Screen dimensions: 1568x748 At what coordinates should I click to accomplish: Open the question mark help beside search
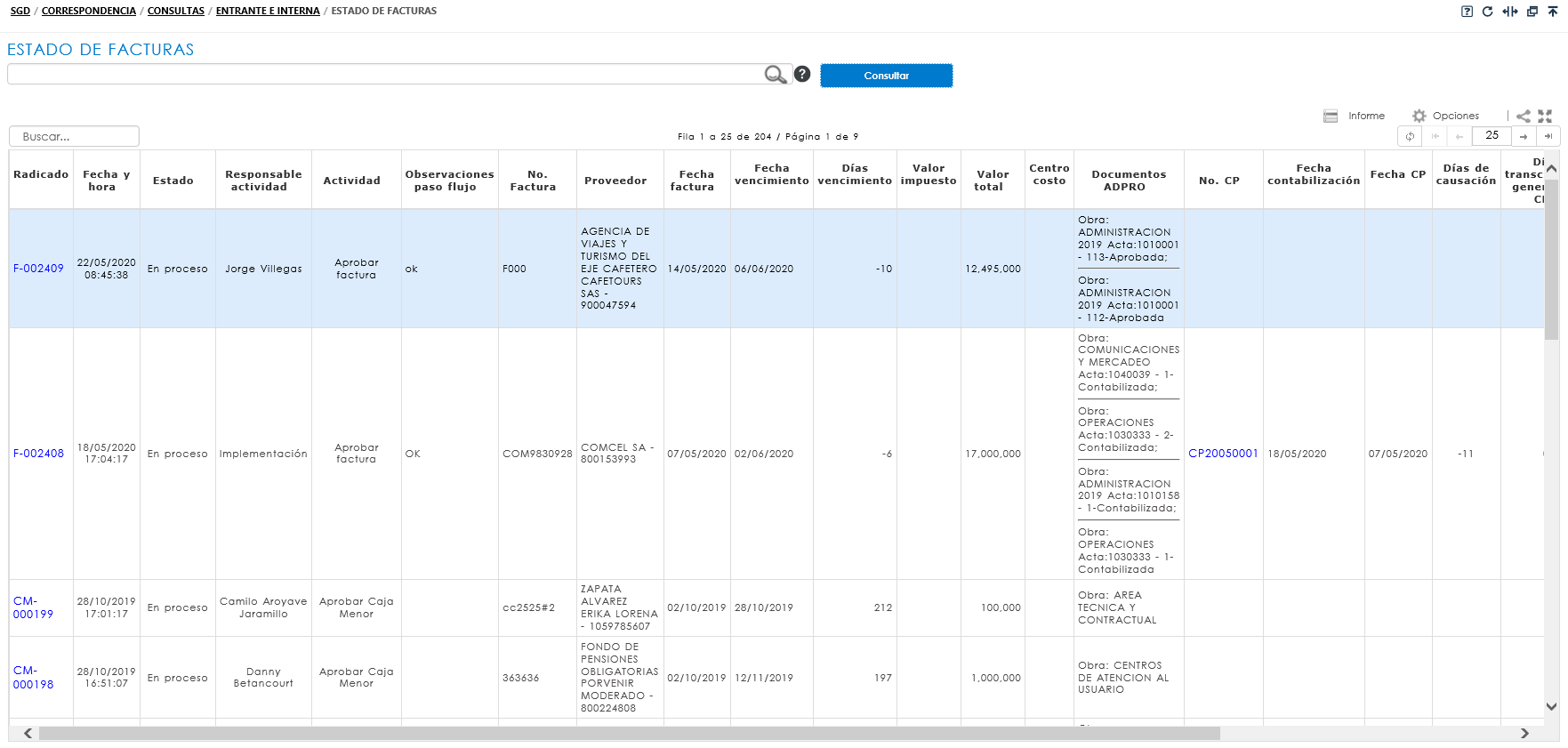click(x=802, y=74)
